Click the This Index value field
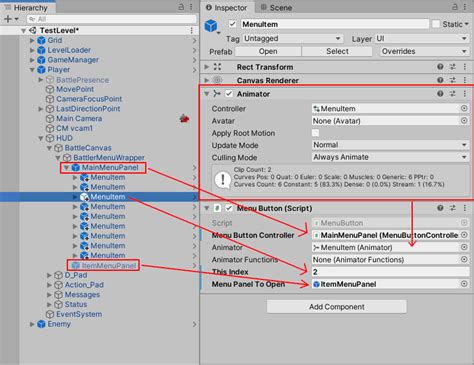474x365 pixels. point(390,272)
